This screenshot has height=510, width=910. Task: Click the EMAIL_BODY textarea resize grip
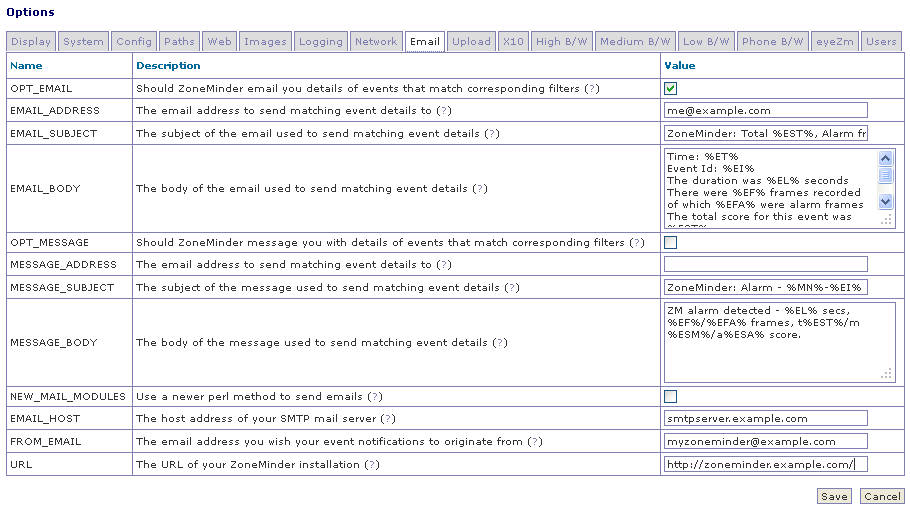pyautogui.click(x=886, y=220)
